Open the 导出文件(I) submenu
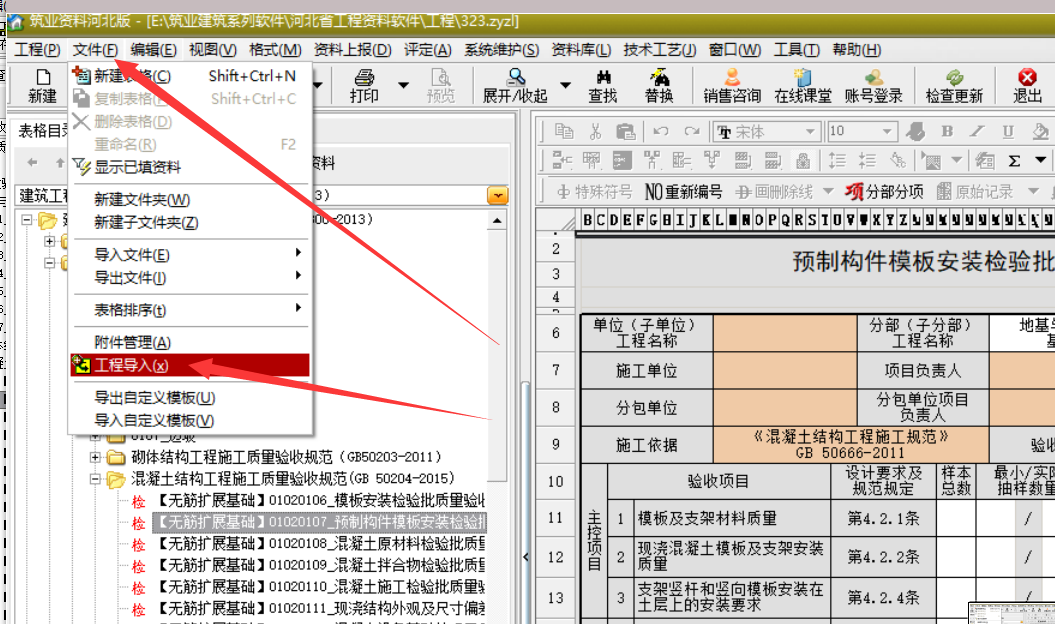1055x624 pixels. 190,278
